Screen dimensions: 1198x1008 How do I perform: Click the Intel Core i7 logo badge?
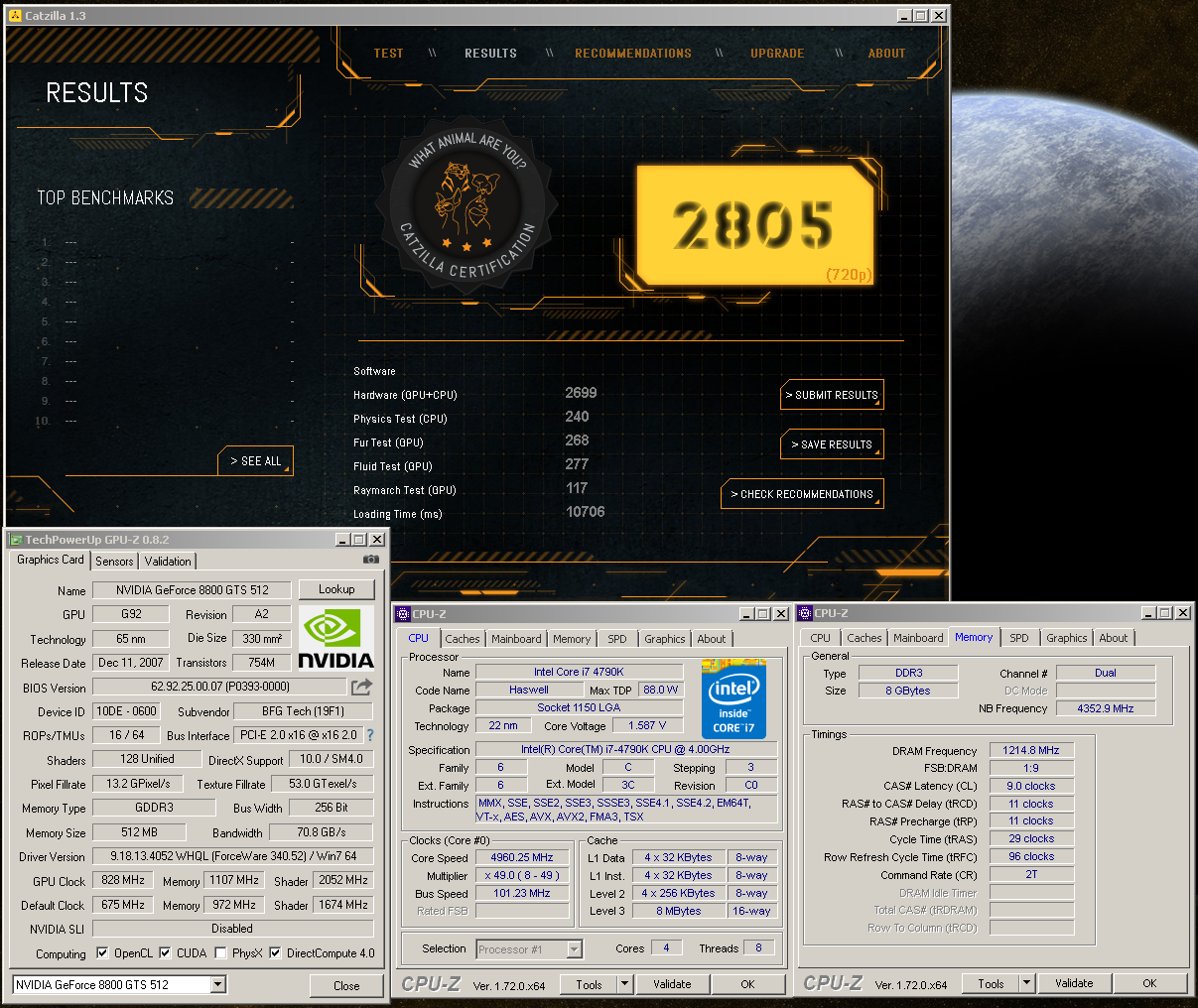tap(733, 699)
